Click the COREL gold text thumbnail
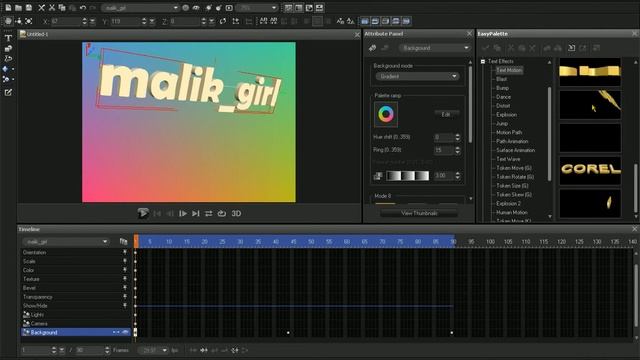 tap(590, 169)
